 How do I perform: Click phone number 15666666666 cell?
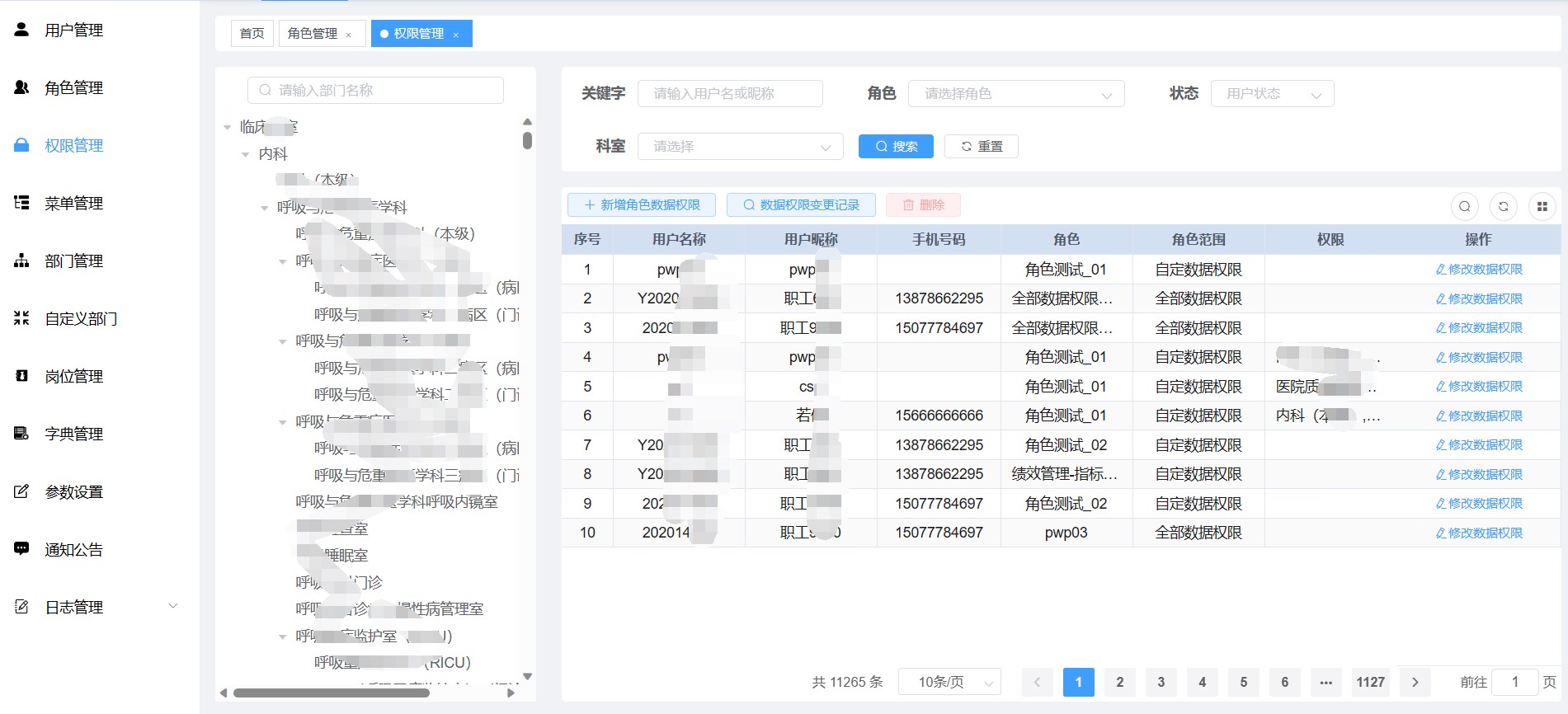[x=939, y=416]
